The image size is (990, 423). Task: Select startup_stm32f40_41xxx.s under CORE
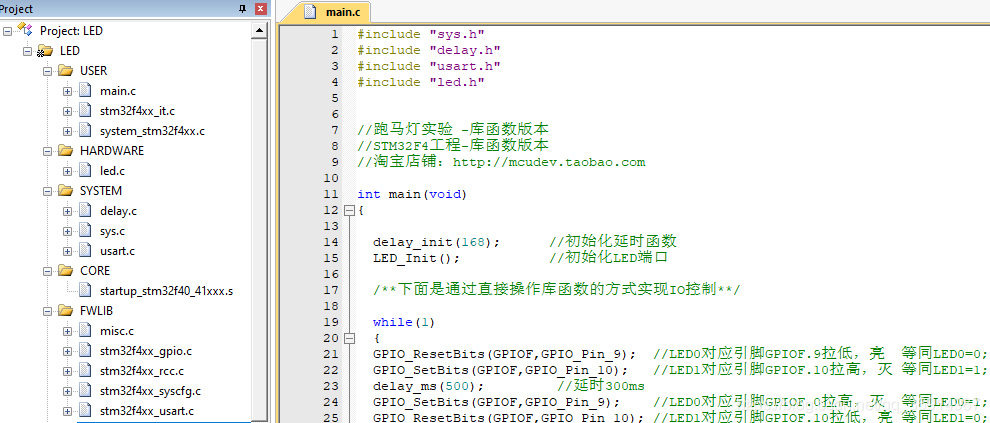tap(167, 291)
